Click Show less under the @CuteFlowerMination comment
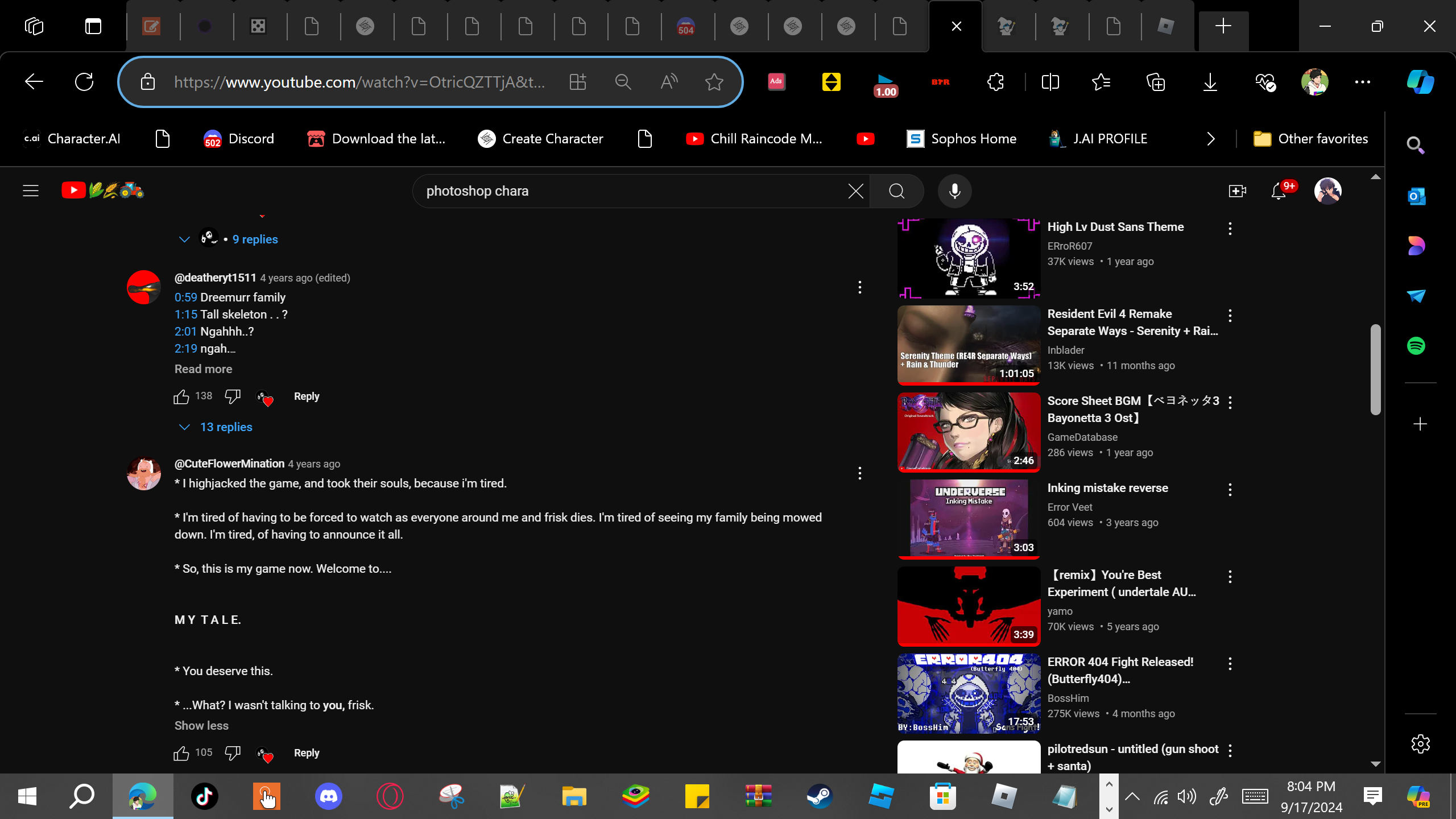The height and width of the screenshot is (819, 1456). coord(201,726)
